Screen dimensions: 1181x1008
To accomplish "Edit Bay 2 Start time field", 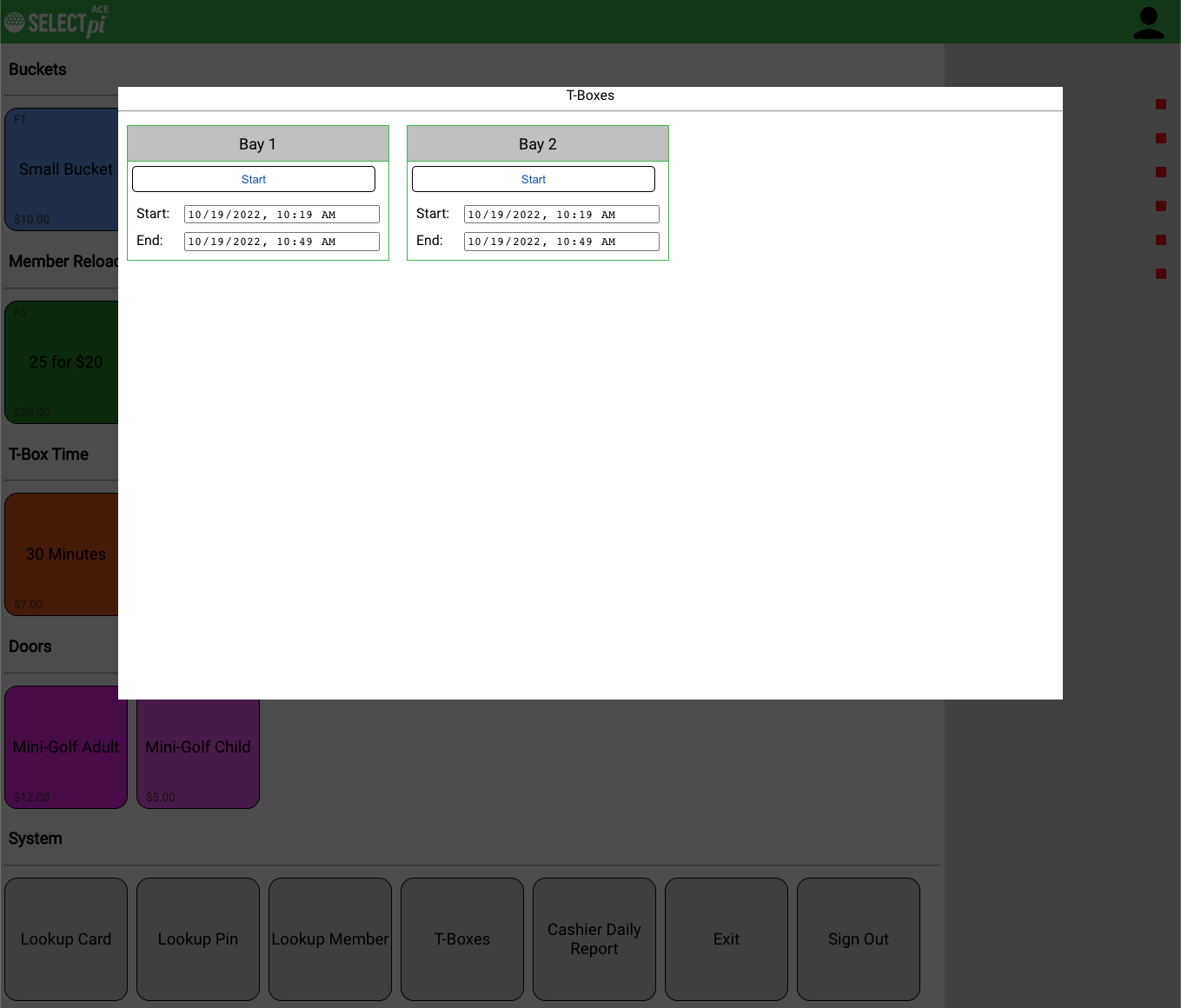I will point(561,215).
